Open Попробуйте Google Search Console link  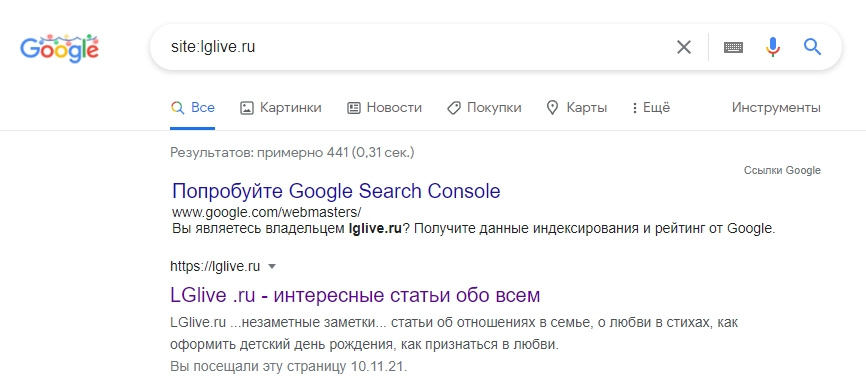(336, 191)
